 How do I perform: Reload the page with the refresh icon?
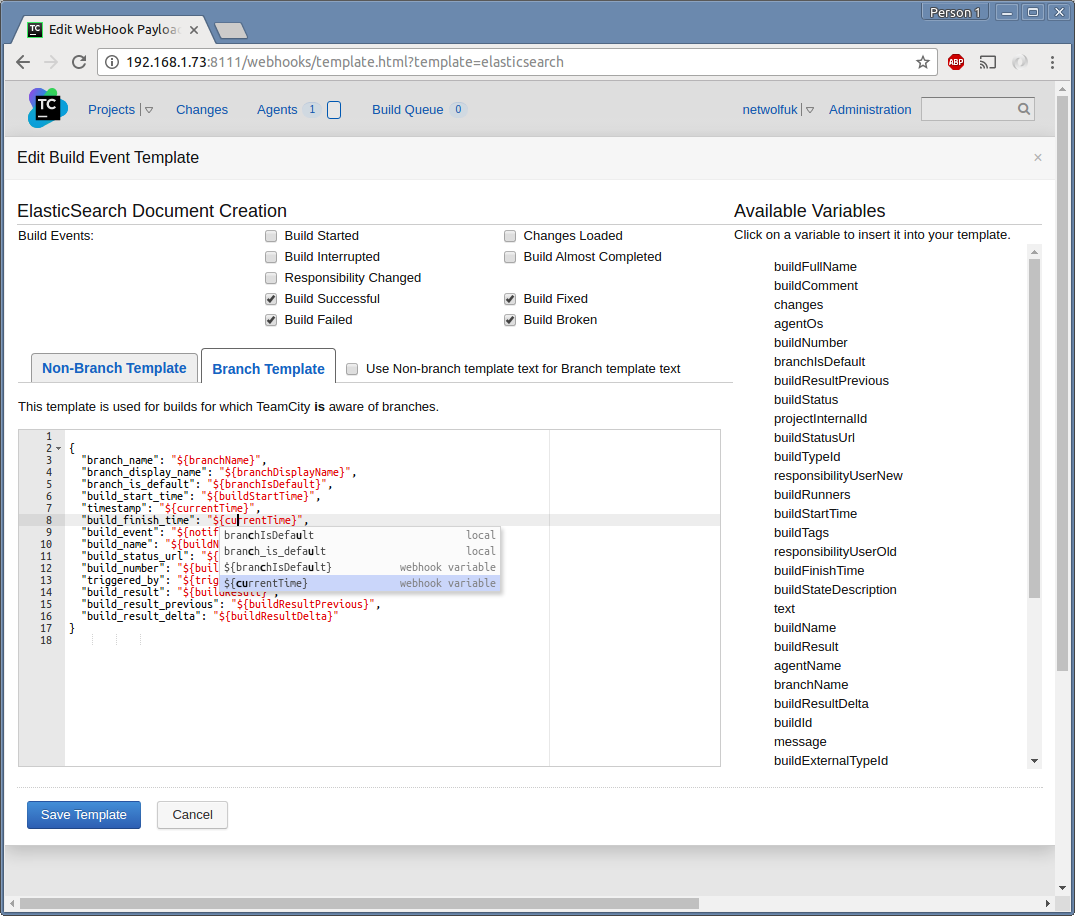coord(79,62)
